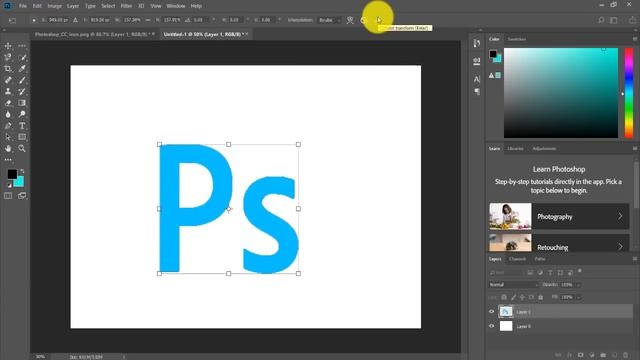Reset default foreground and background colors
The height and width of the screenshot is (360, 640).
click(9, 185)
